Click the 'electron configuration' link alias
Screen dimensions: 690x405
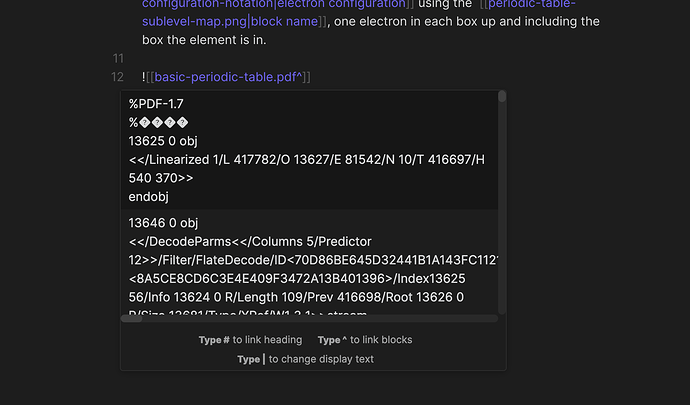pyautogui.click(x=341, y=4)
